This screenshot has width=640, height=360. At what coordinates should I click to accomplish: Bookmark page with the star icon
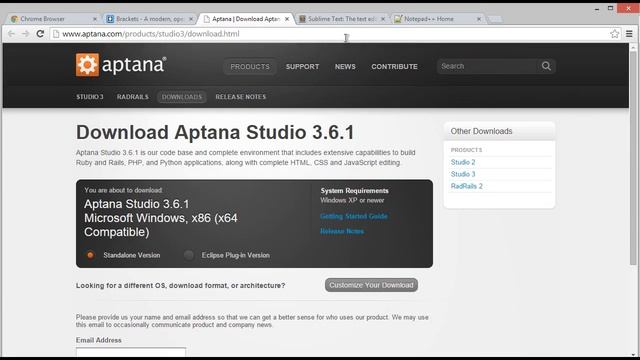point(615,34)
